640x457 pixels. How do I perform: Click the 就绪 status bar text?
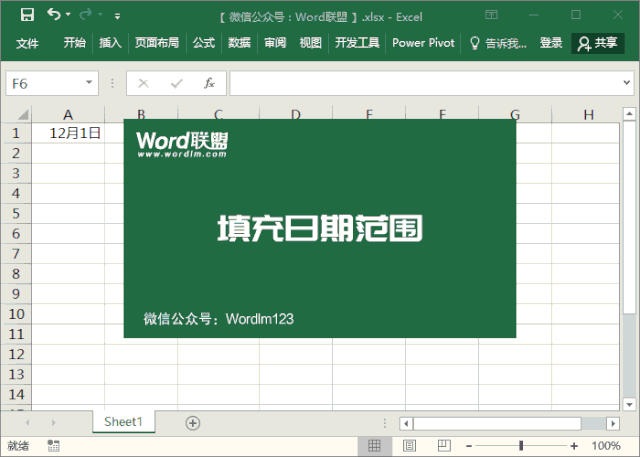pyautogui.click(x=18, y=446)
